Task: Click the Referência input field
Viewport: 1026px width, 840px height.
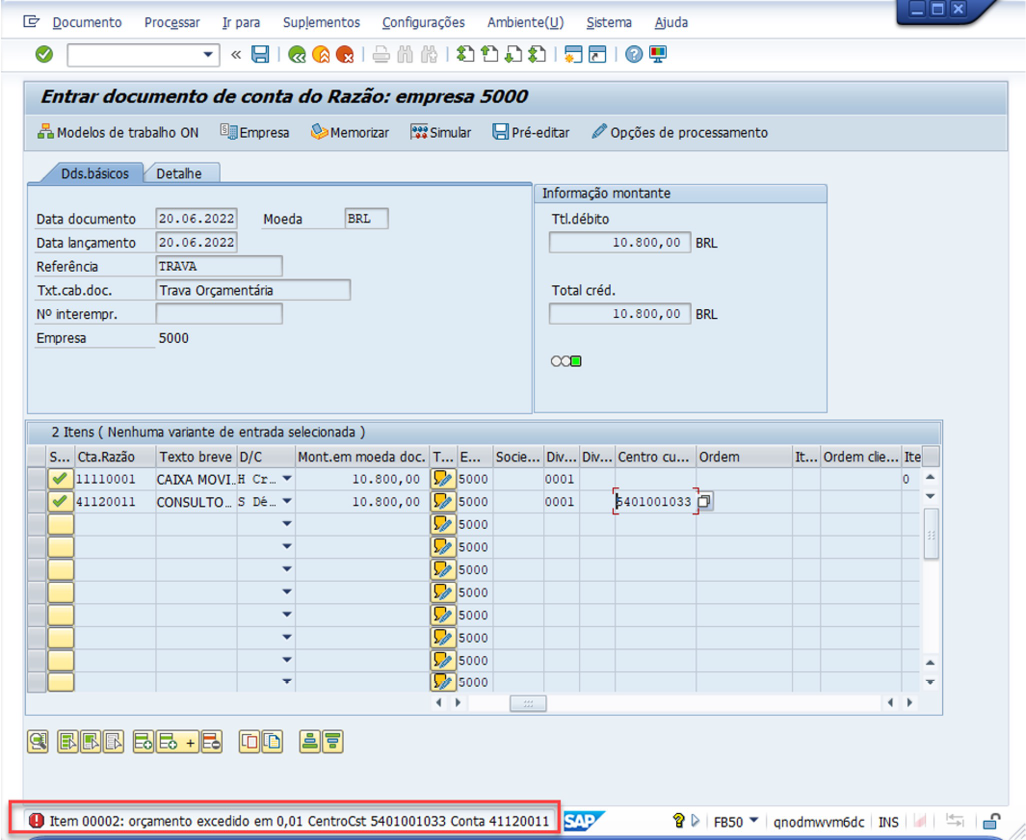Action: (x=219, y=266)
